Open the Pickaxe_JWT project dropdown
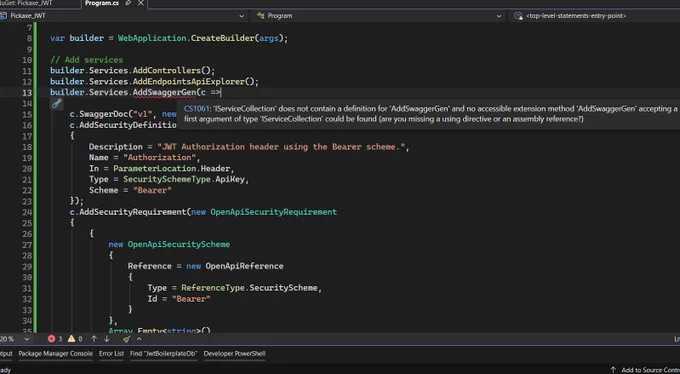The width and height of the screenshot is (680, 374). tap(241, 16)
